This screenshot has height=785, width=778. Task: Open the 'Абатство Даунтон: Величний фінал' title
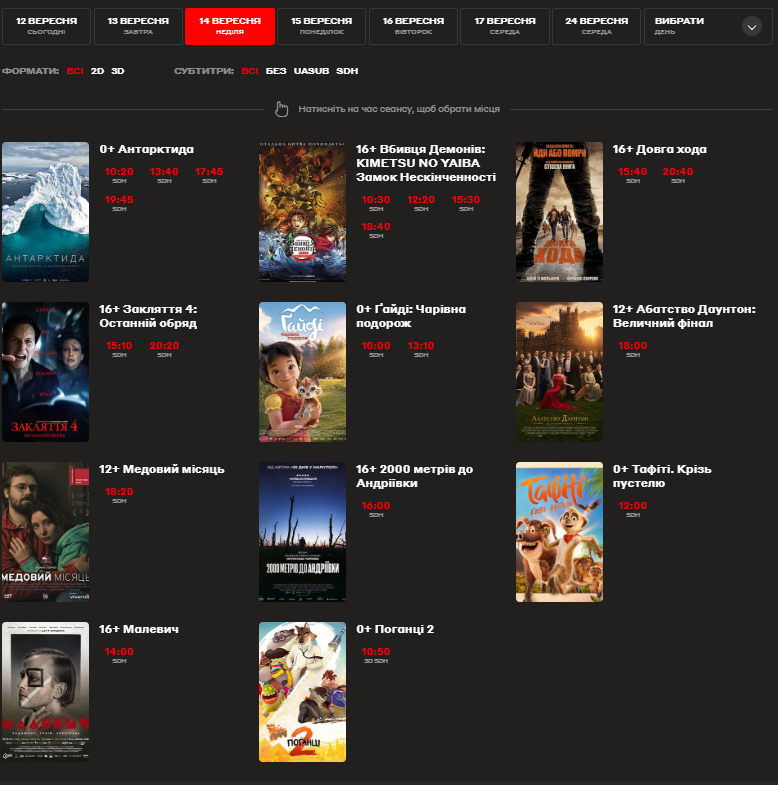(x=684, y=316)
